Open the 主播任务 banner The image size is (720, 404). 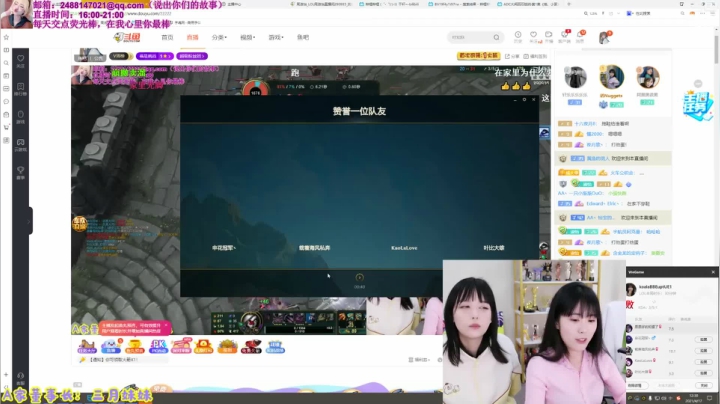[x=698, y=106]
